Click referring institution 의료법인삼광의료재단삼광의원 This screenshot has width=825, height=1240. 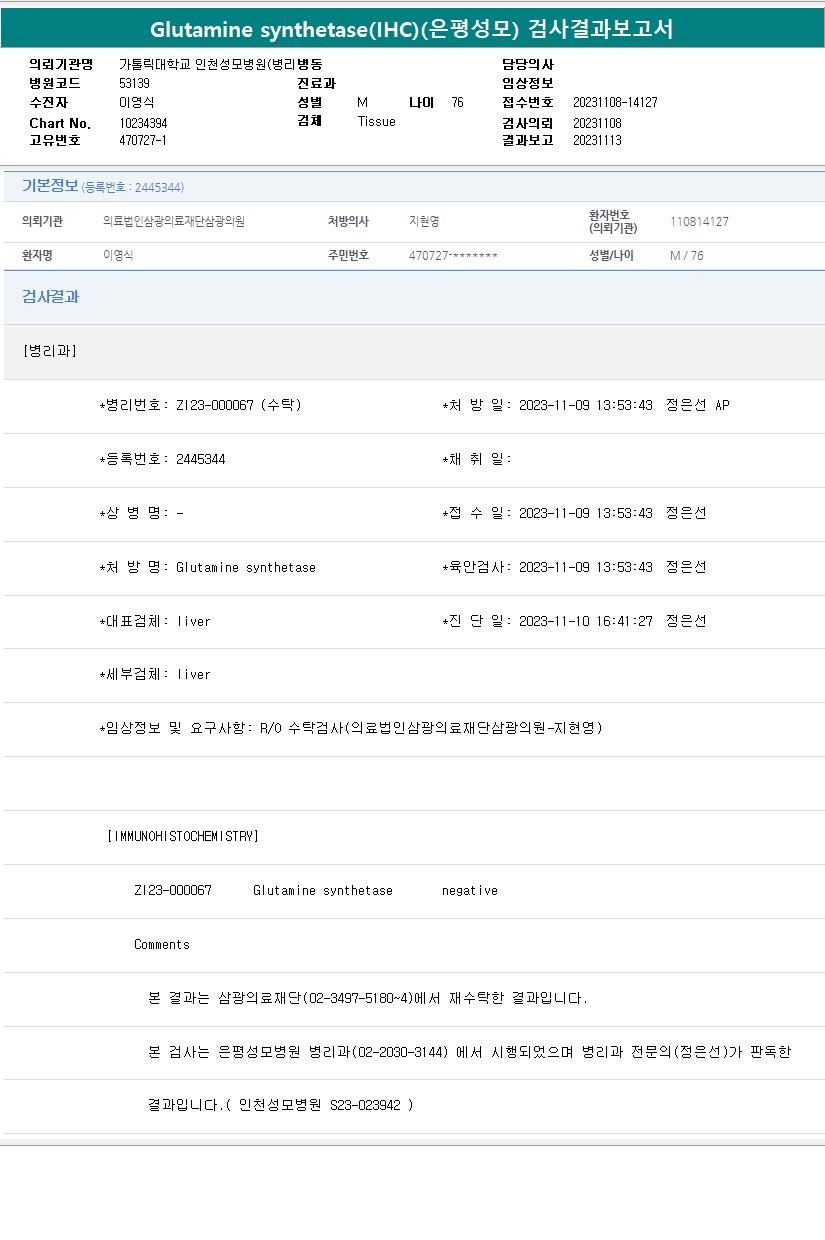click(x=174, y=221)
